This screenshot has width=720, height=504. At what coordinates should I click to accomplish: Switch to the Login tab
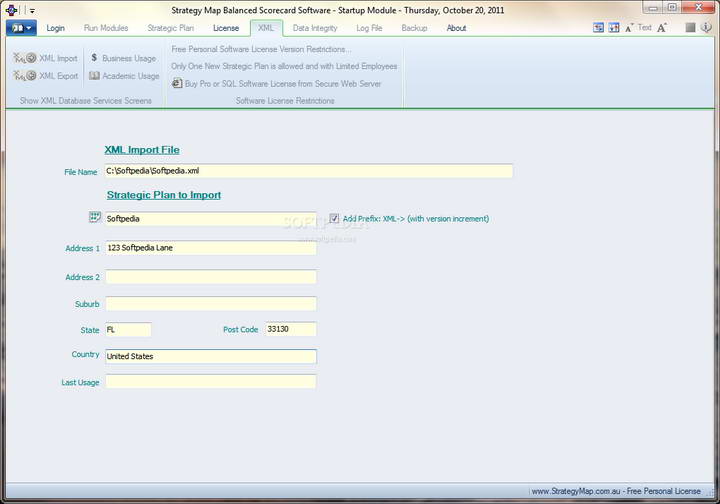55,28
